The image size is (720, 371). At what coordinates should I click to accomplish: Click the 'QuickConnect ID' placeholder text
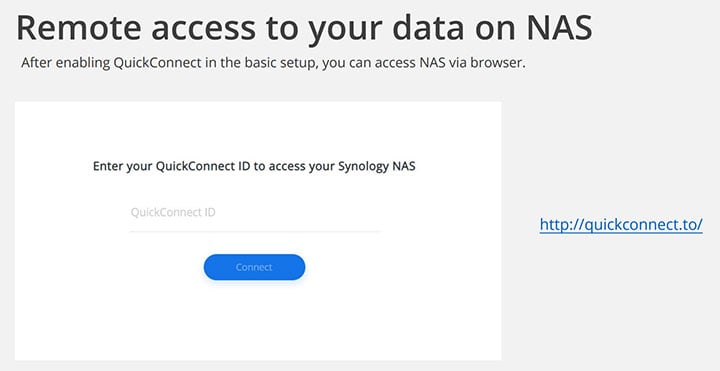tap(173, 212)
